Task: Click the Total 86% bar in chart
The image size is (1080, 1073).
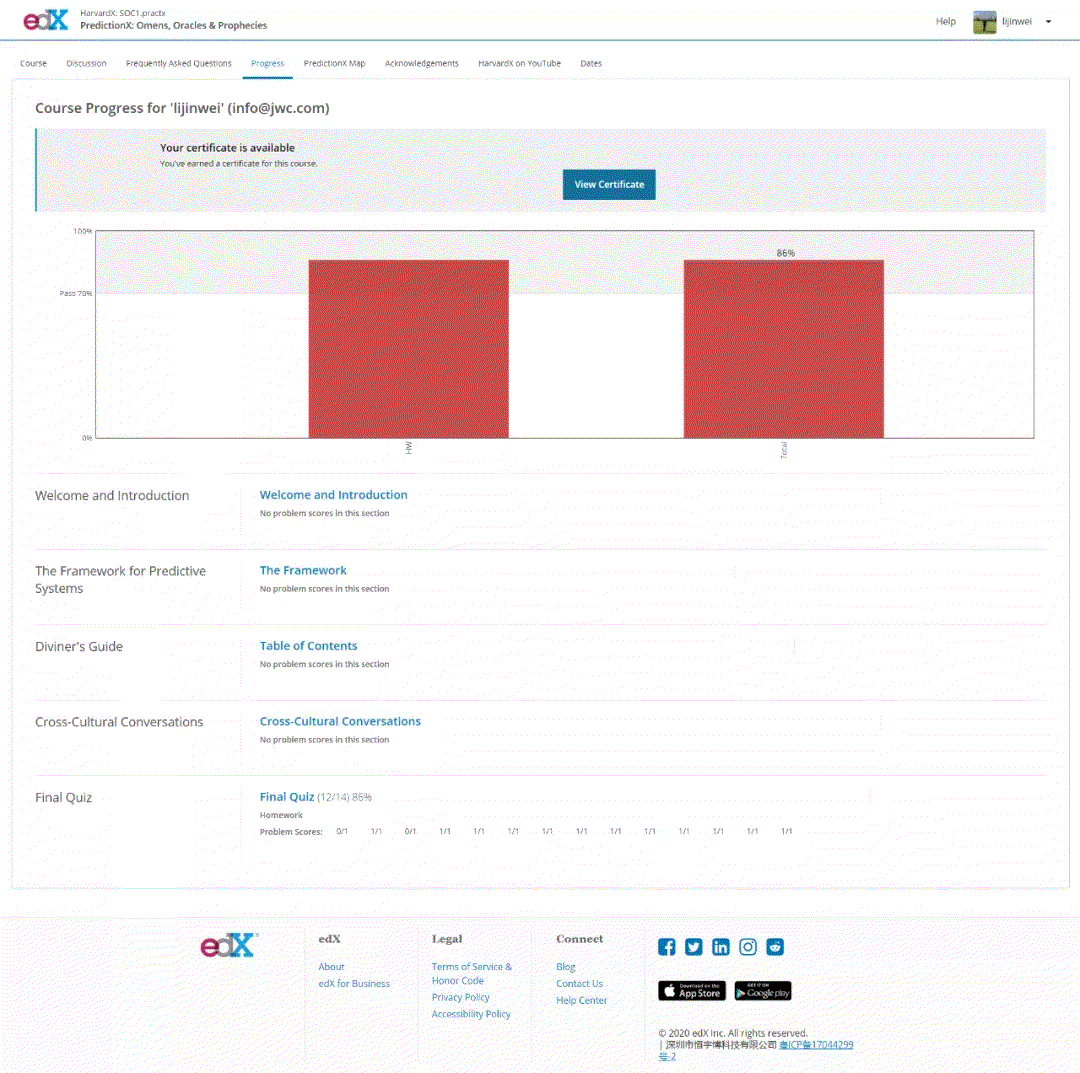Action: coord(783,348)
